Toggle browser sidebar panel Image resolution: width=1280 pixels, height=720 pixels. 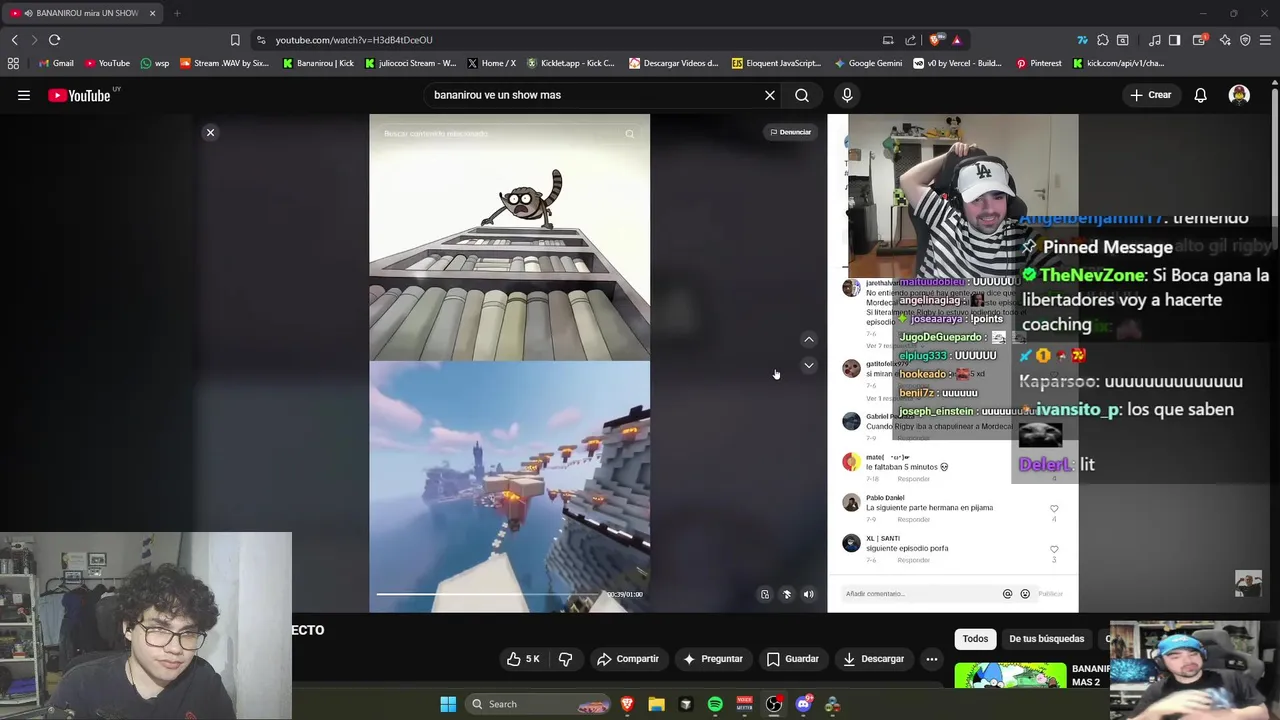pyautogui.click(x=1175, y=40)
